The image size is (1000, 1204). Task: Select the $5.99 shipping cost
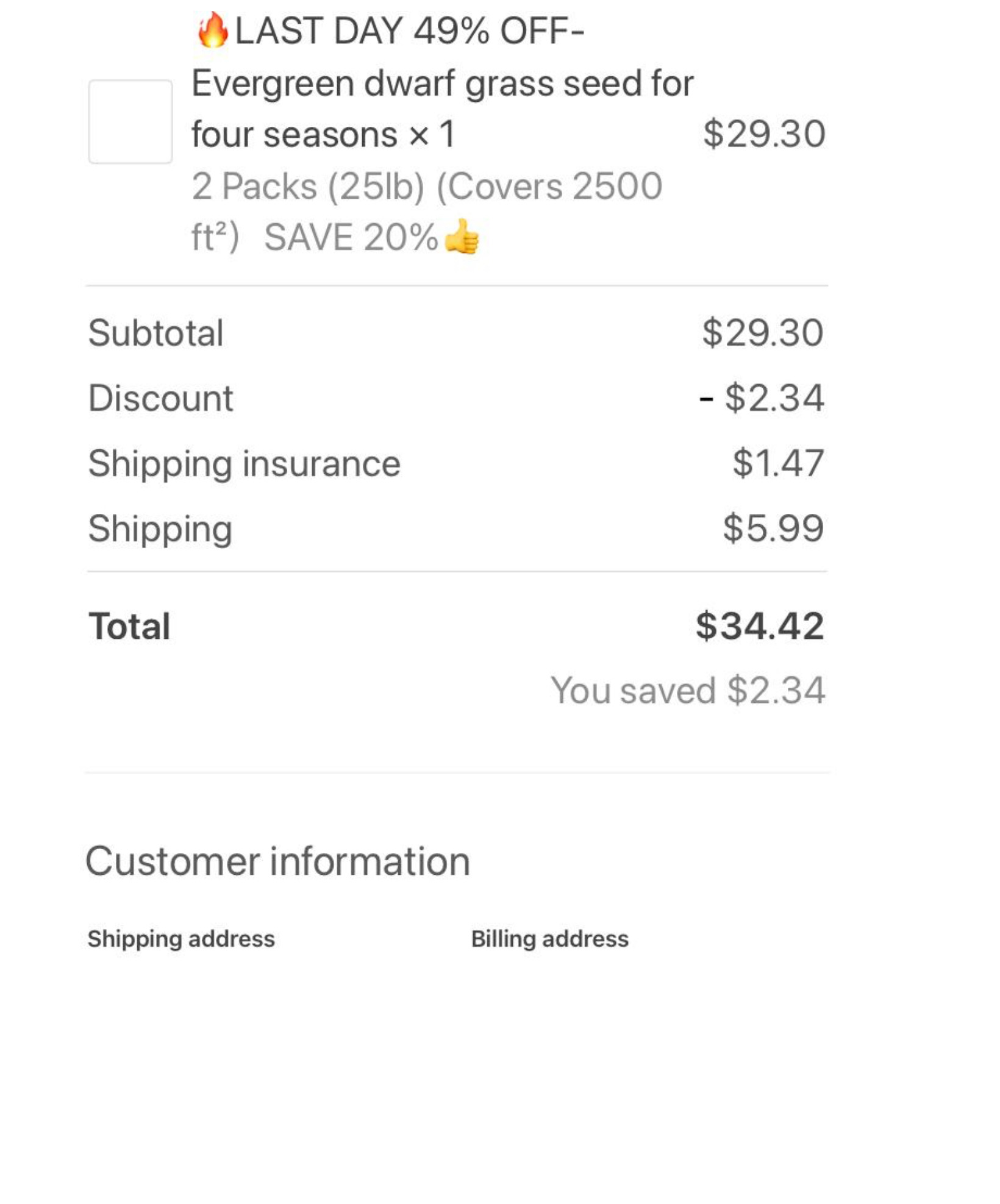click(x=773, y=528)
